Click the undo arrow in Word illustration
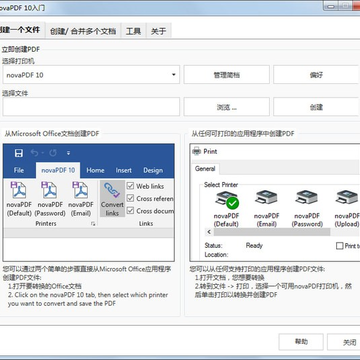The height and width of the screenshot is (360, 360). (x=35, y=153)
